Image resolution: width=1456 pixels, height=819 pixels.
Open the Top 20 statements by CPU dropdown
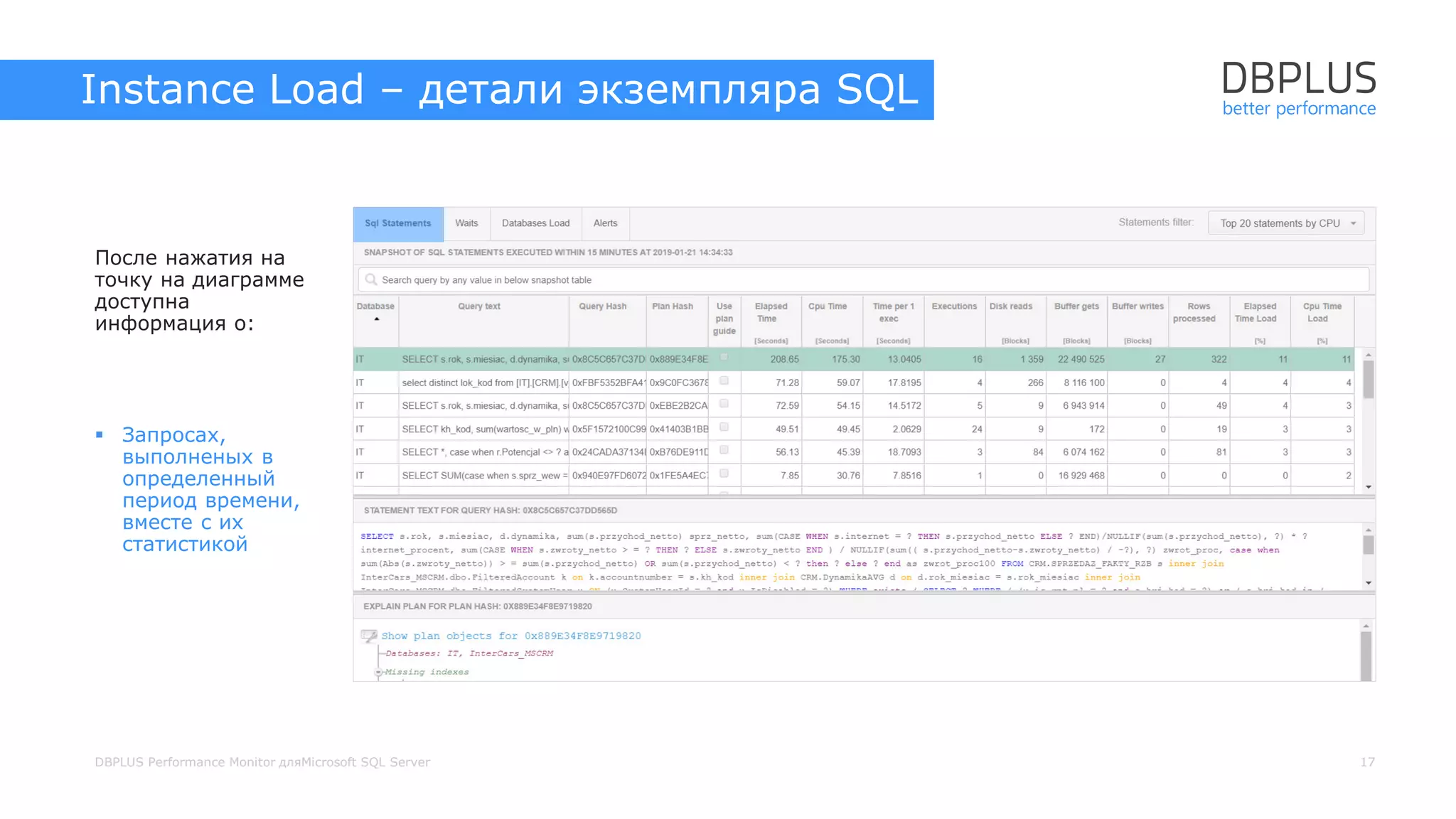pos(1286,223)
